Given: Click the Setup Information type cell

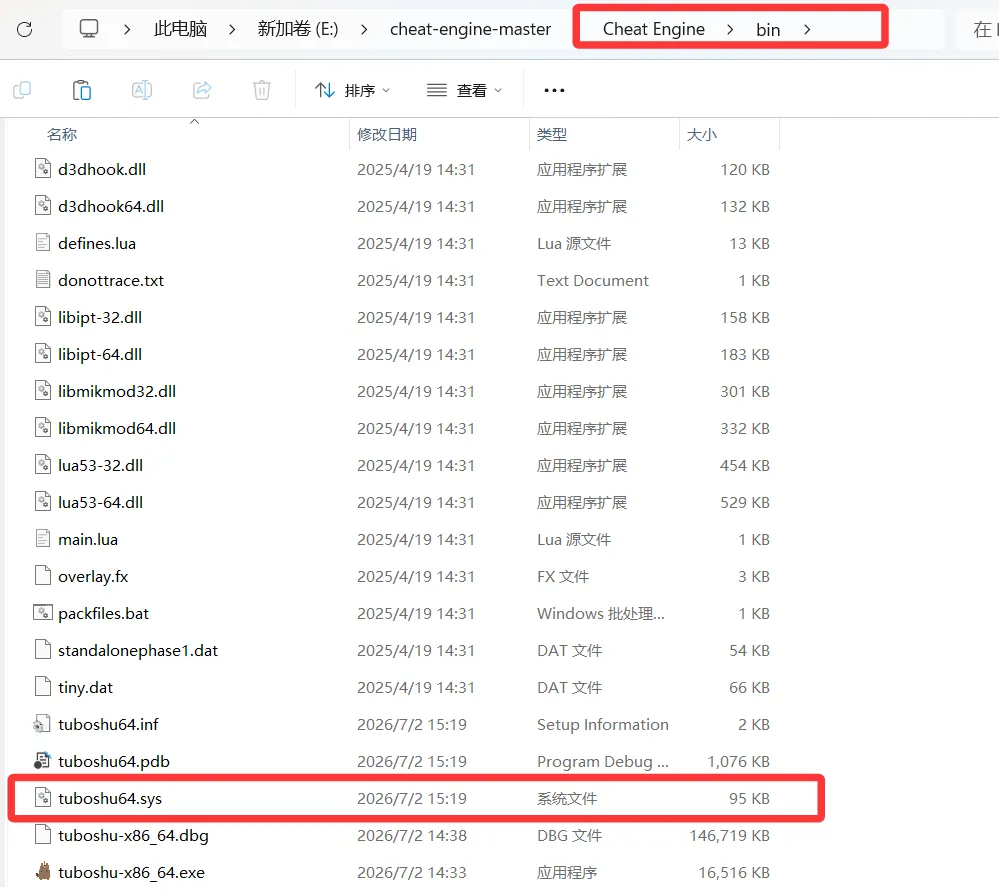Looking at the screenshot, I should click(603, 725).
